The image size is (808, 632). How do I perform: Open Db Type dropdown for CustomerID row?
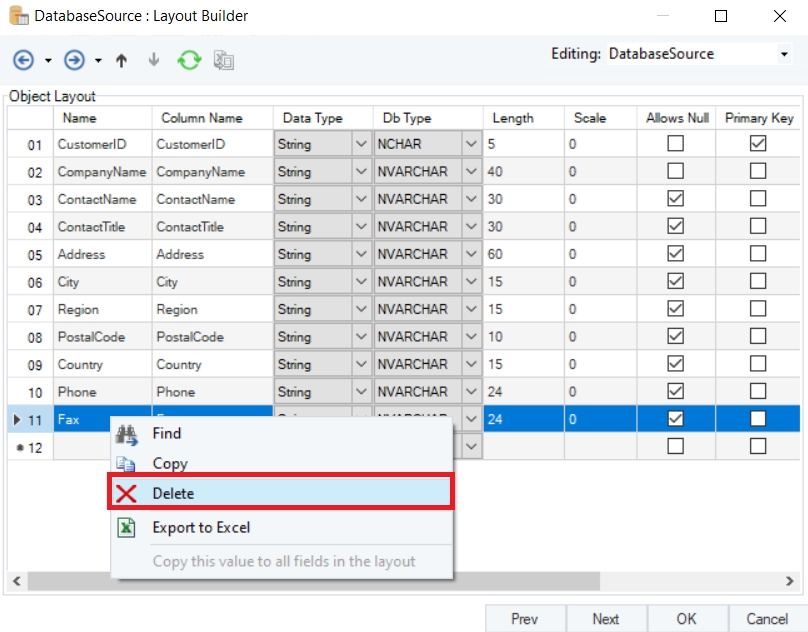471,144
